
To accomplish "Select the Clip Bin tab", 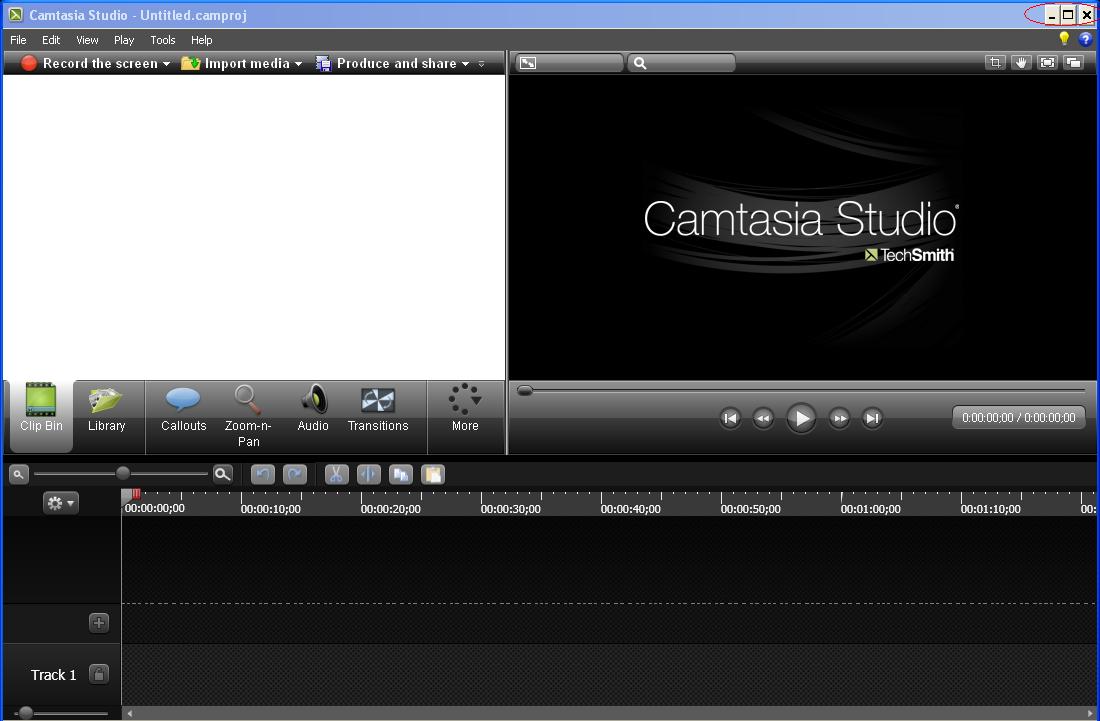I will coord(41,415).
